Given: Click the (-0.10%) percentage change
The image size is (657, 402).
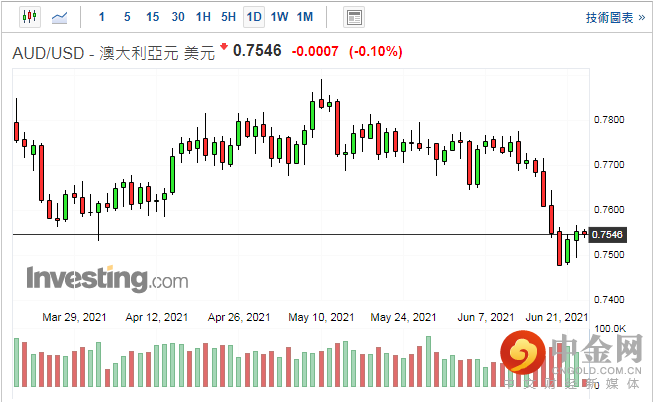Looking at the screenshot, I should point(375,52).
